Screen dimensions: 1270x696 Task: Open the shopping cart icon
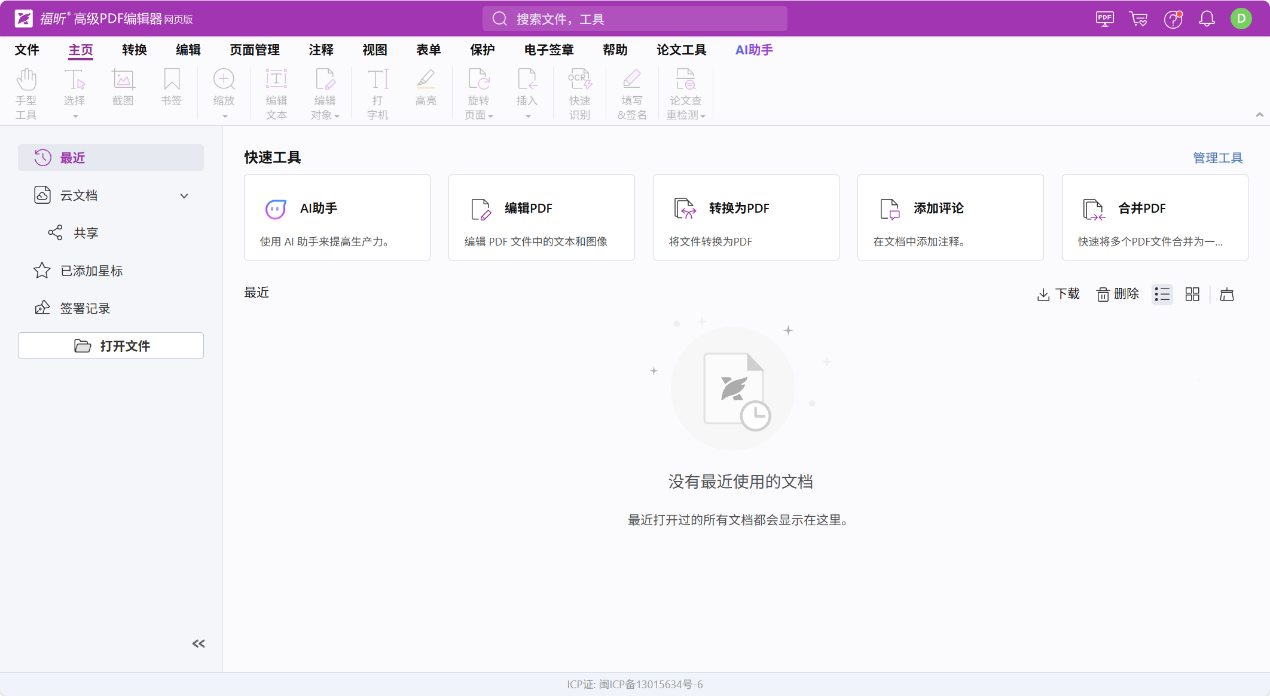tap(1138, 18)
